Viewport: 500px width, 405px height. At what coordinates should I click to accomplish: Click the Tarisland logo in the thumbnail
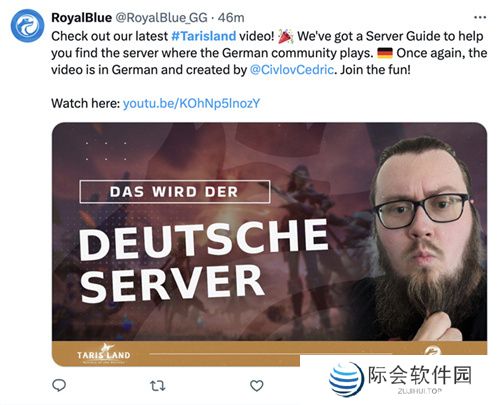(x=104, y=354)
